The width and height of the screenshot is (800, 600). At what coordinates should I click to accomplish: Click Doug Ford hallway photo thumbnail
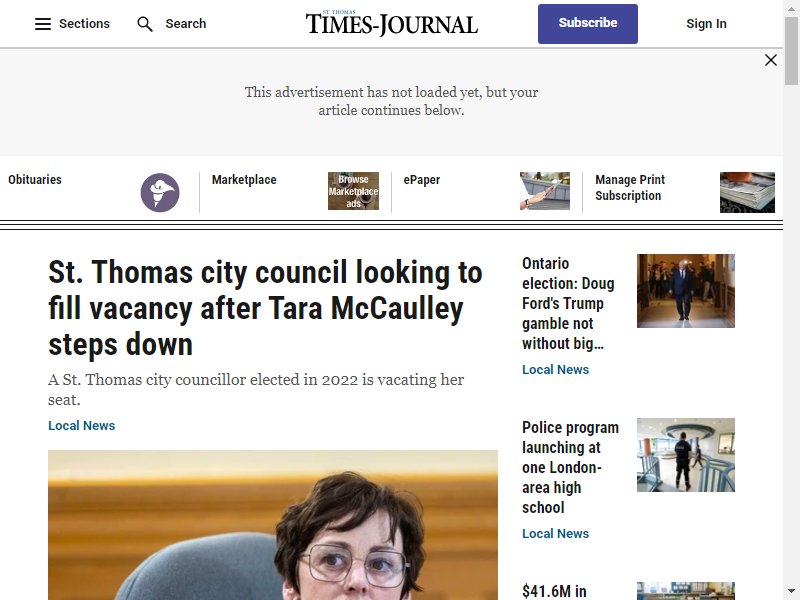686,291
